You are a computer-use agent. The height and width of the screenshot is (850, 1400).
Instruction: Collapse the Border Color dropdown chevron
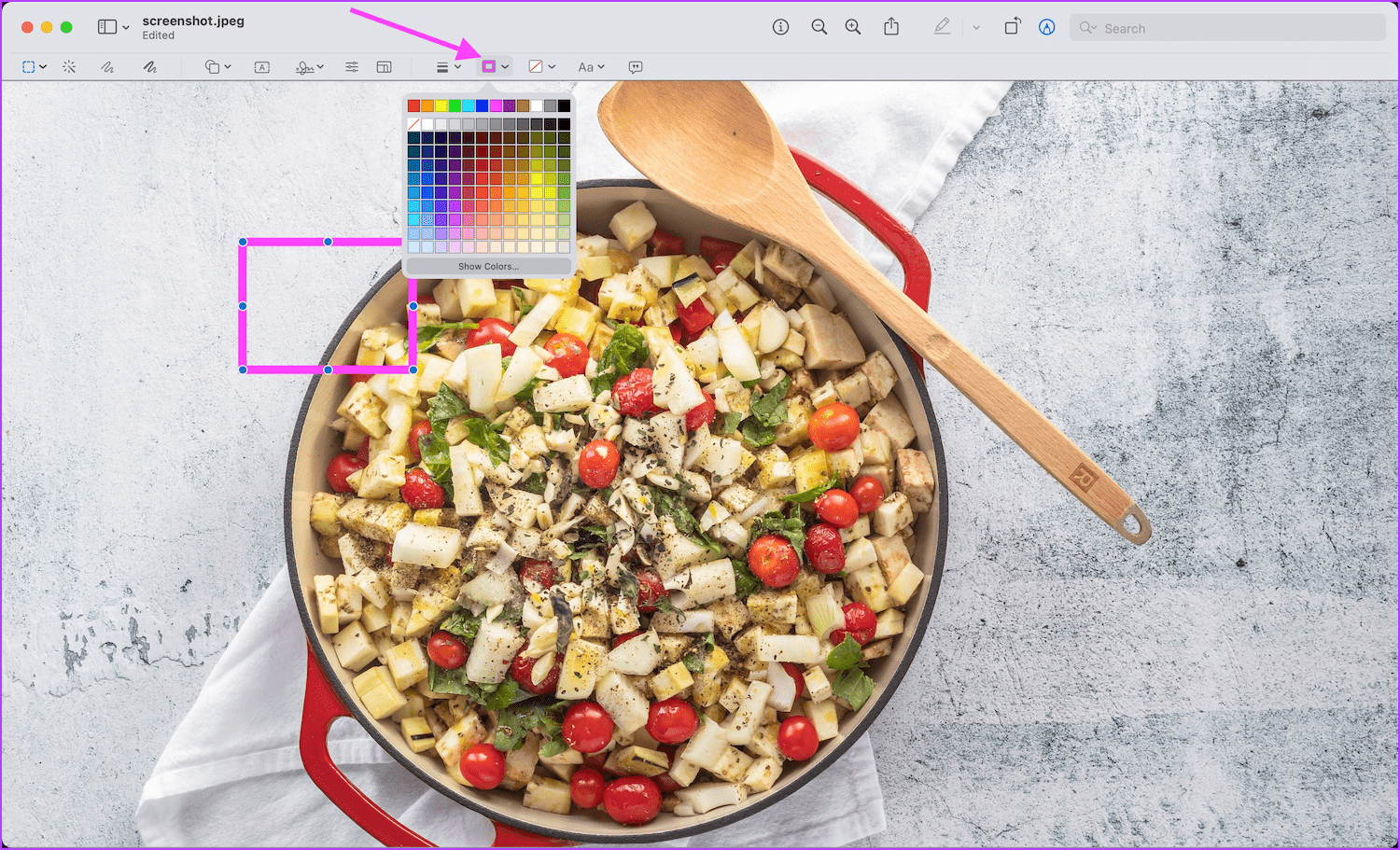pyautogui.click(x=505, y=67)
